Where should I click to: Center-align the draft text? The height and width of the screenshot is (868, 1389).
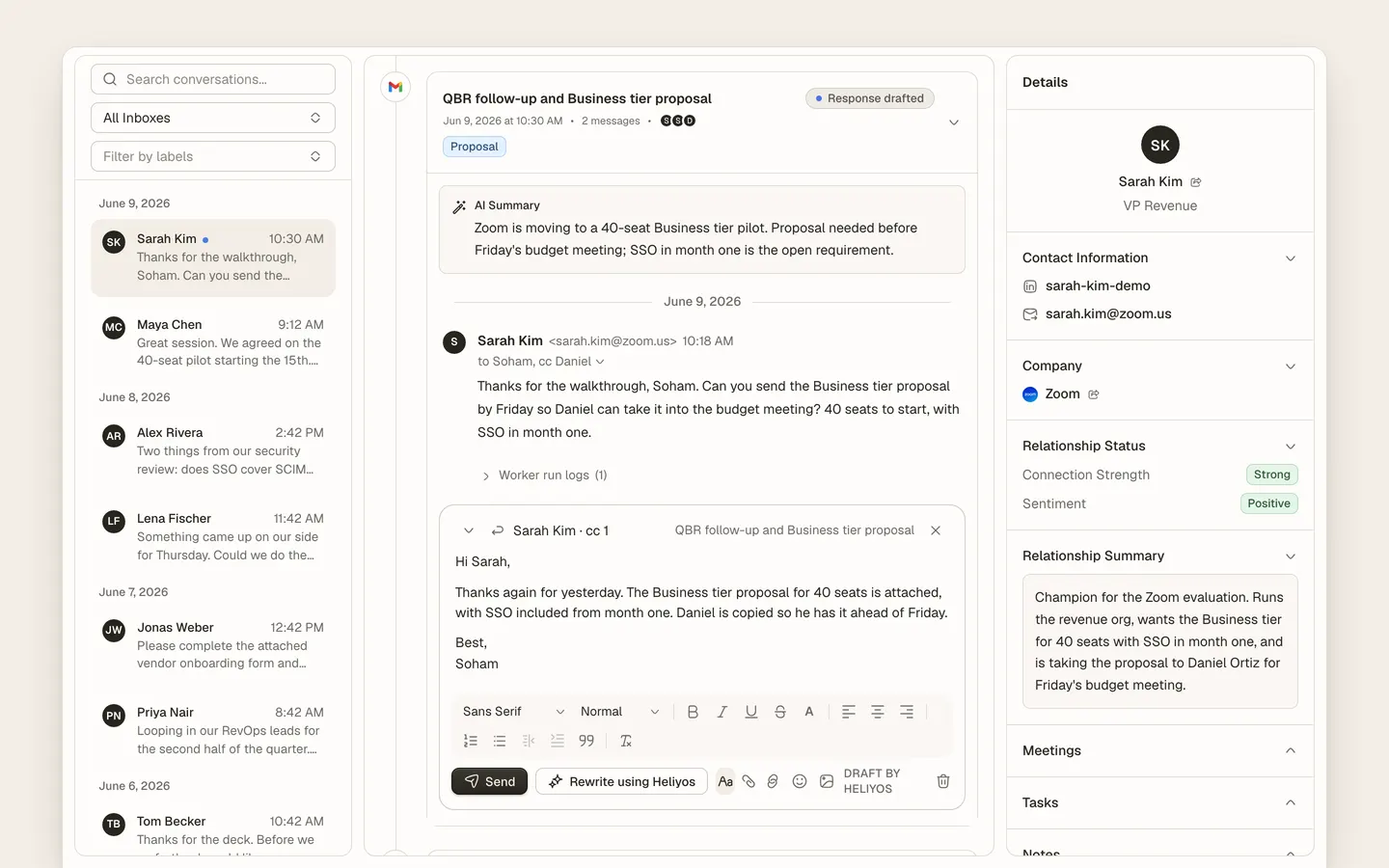[x=878, y=712]
